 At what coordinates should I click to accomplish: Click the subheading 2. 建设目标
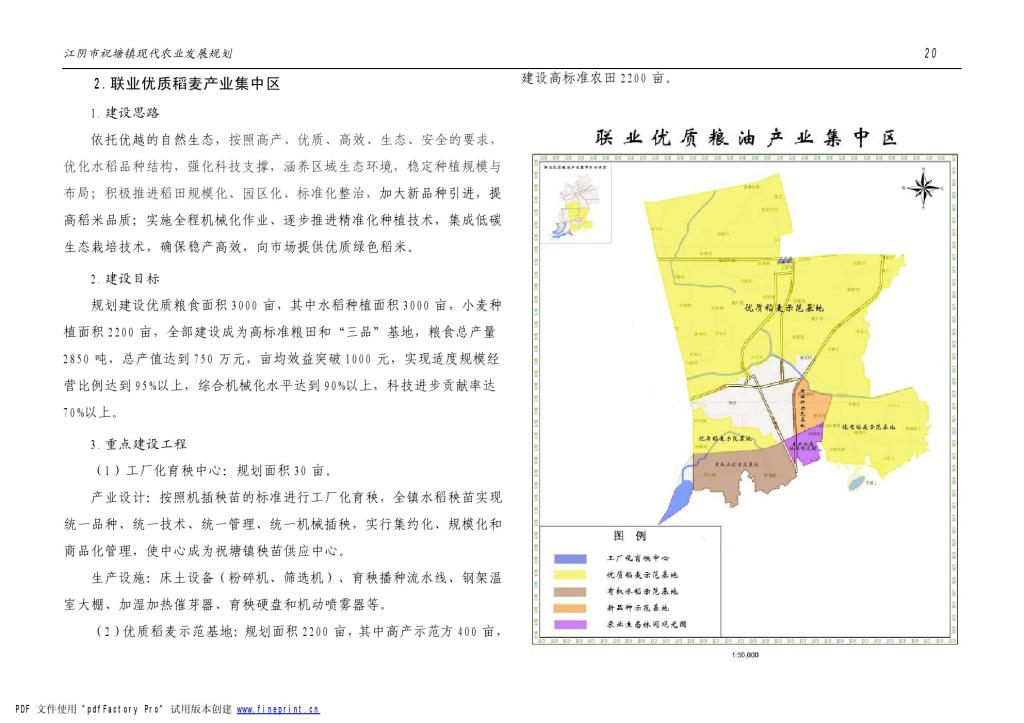(x=125, y=279)
